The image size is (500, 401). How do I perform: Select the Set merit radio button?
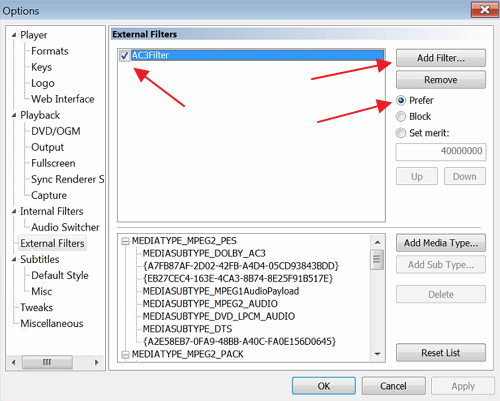401,133
